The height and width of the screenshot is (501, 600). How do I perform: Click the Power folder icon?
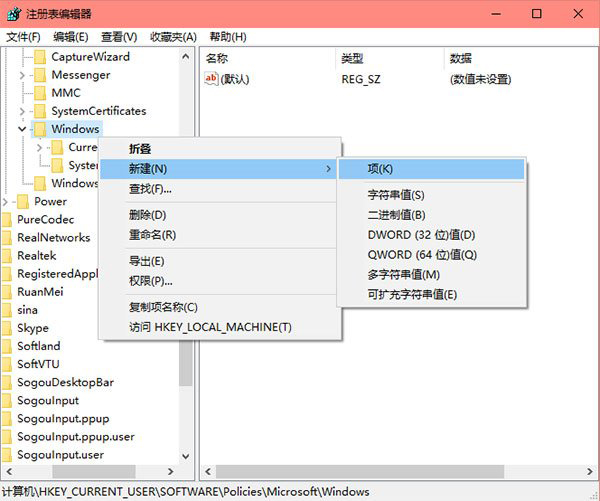[23, 202]
